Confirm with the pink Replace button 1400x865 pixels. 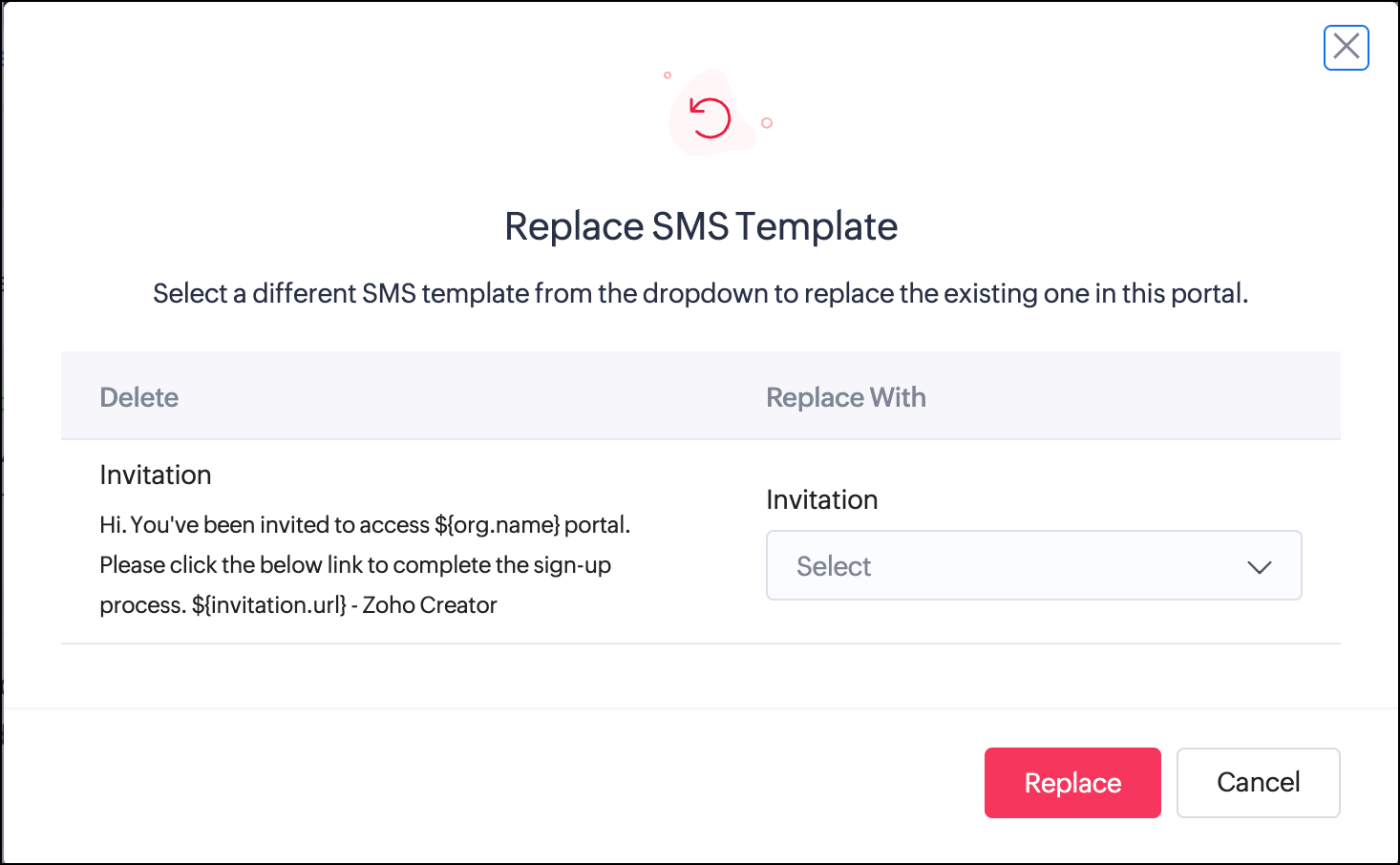pos(1072,783)
